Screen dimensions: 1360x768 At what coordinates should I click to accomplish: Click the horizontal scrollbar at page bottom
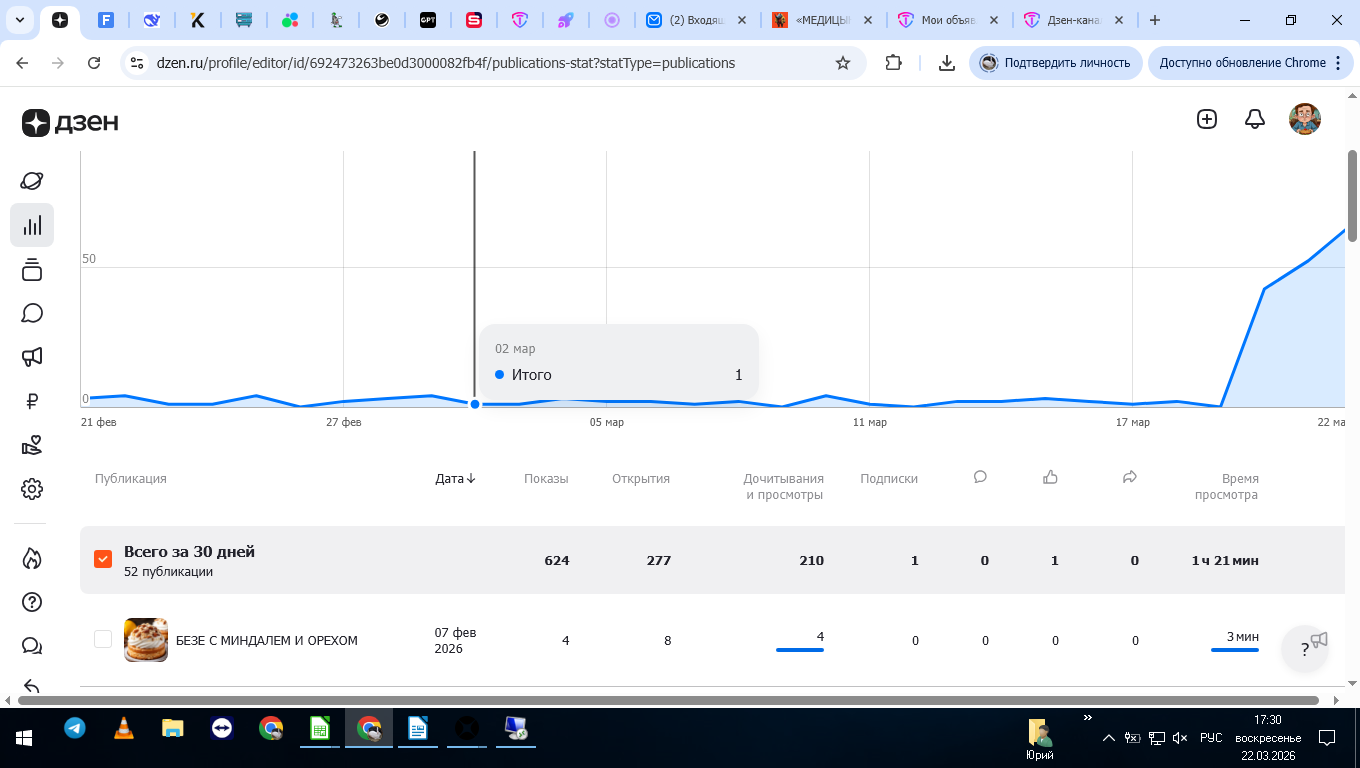(668, 700)
